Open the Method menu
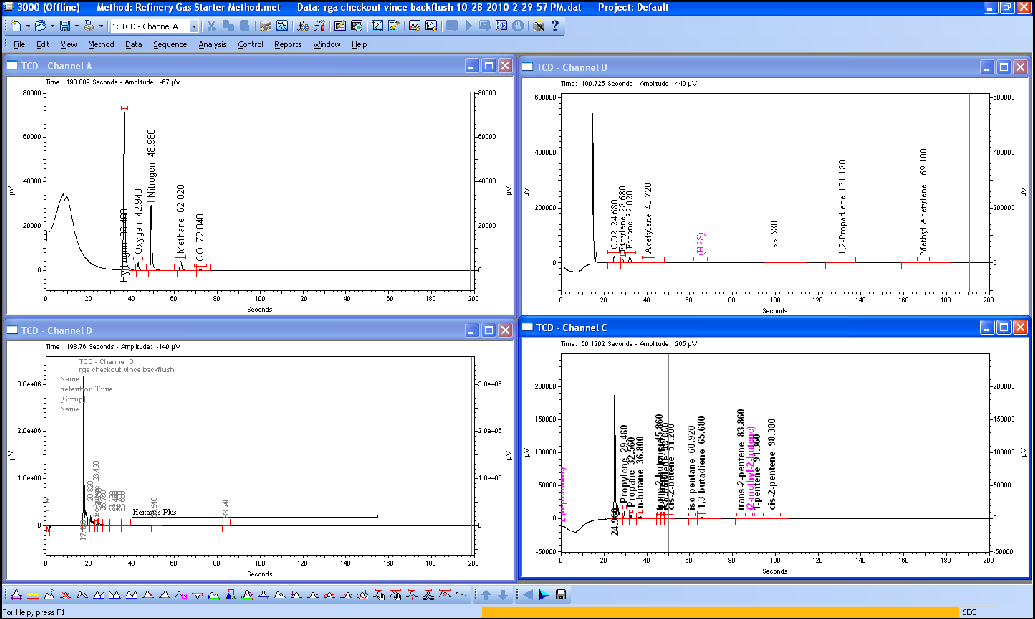 101,44
